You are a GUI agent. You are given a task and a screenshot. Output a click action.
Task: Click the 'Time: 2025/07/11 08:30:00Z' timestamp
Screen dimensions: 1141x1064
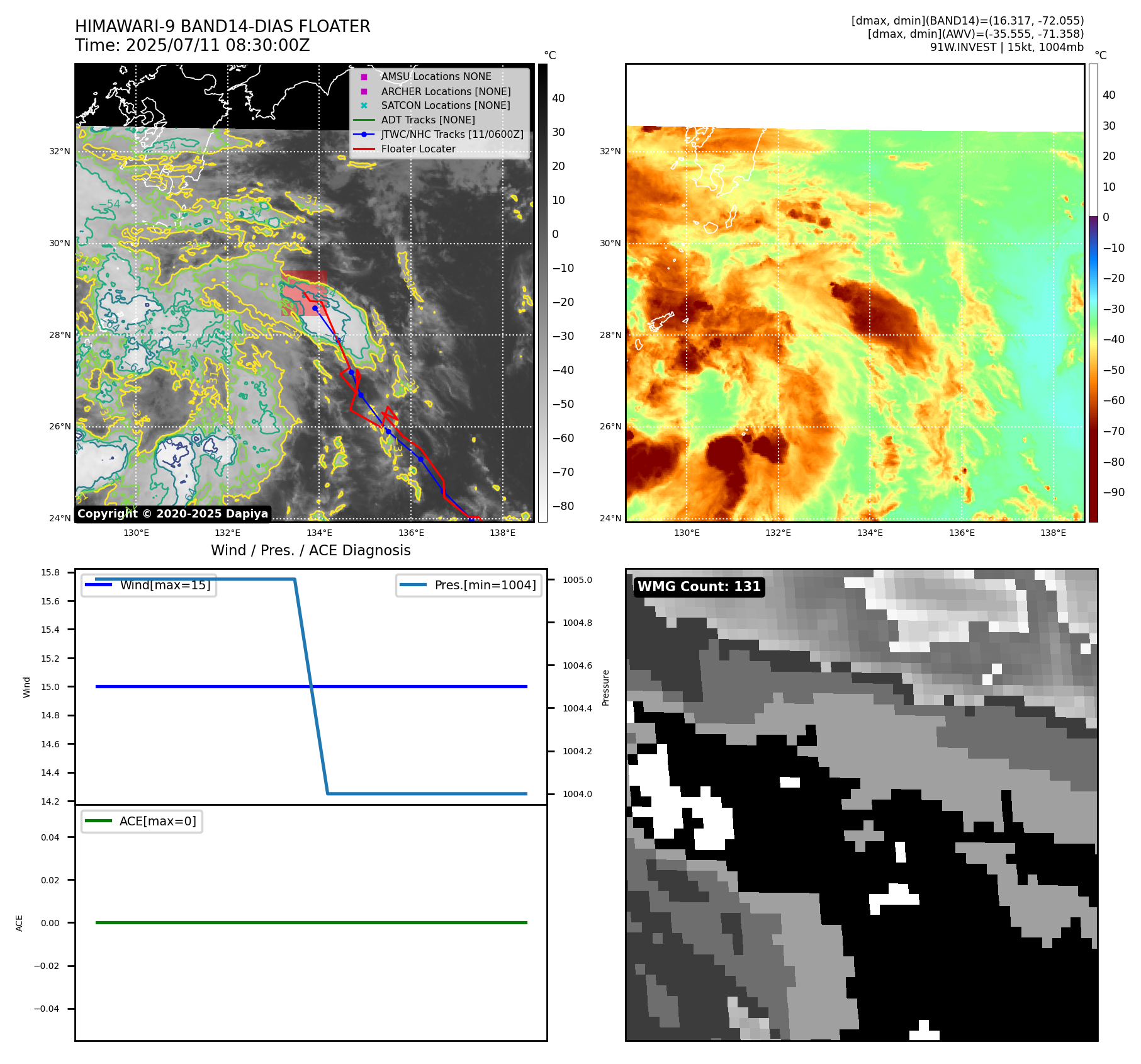193,45
